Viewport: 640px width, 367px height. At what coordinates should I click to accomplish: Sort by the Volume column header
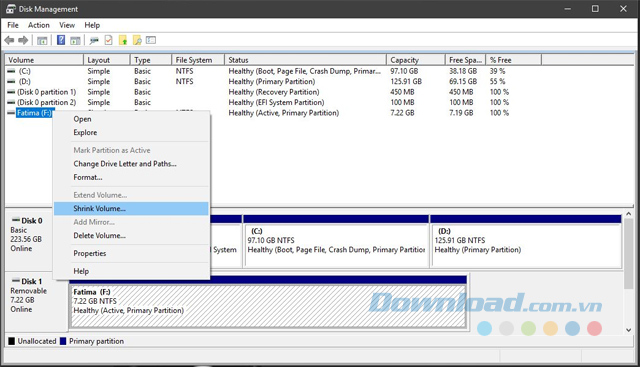(x=44, y=60)
